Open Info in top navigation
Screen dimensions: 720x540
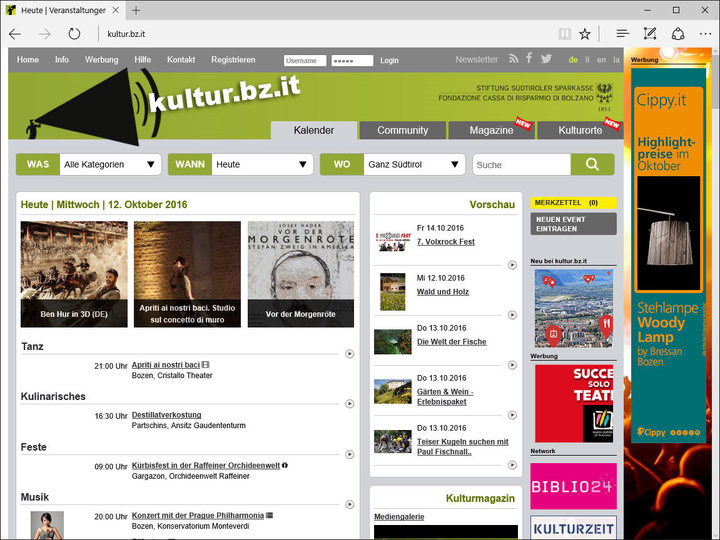click(62, 60)
